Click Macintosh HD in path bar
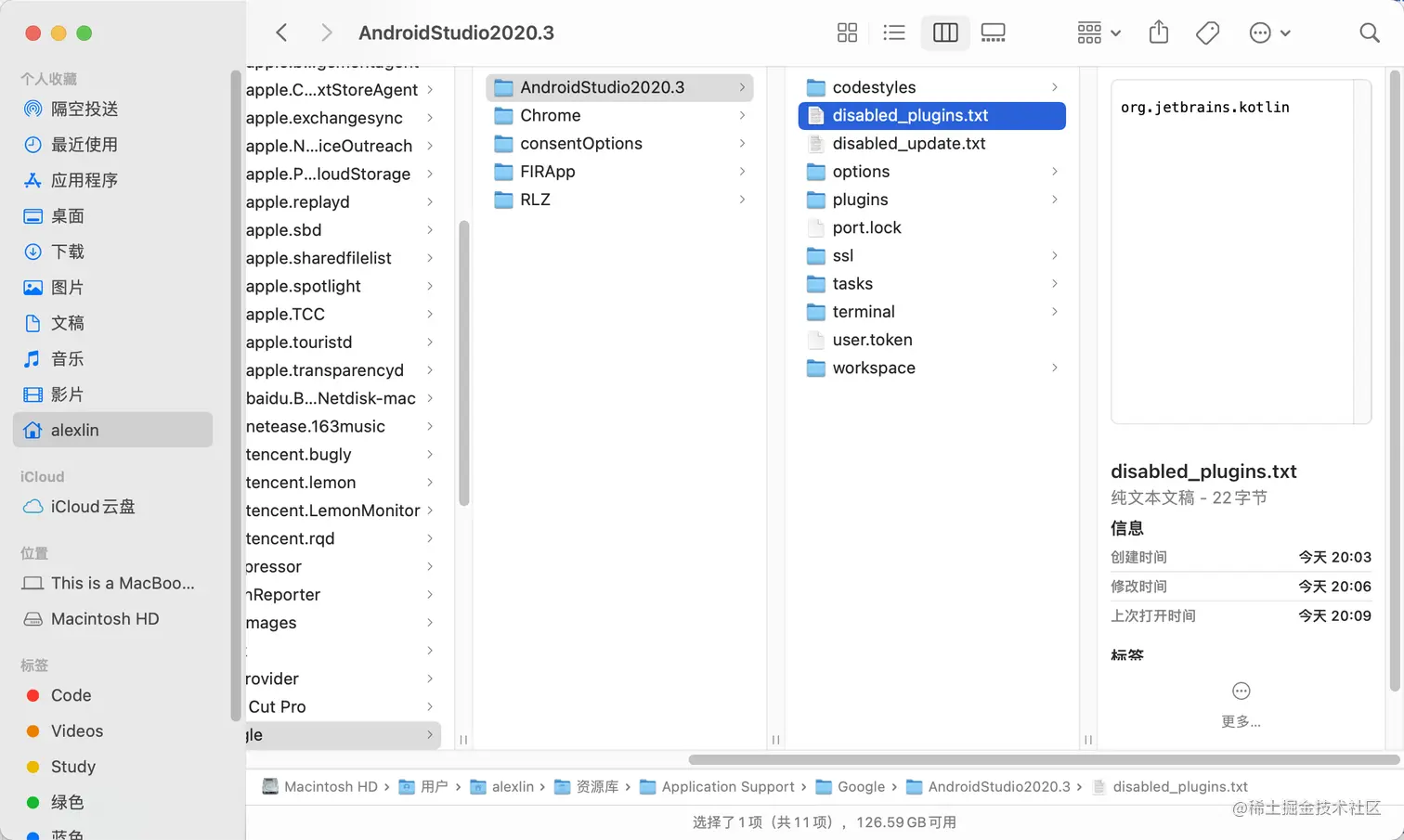Screen dimensions: 1404x840 (x=320, y=786)
